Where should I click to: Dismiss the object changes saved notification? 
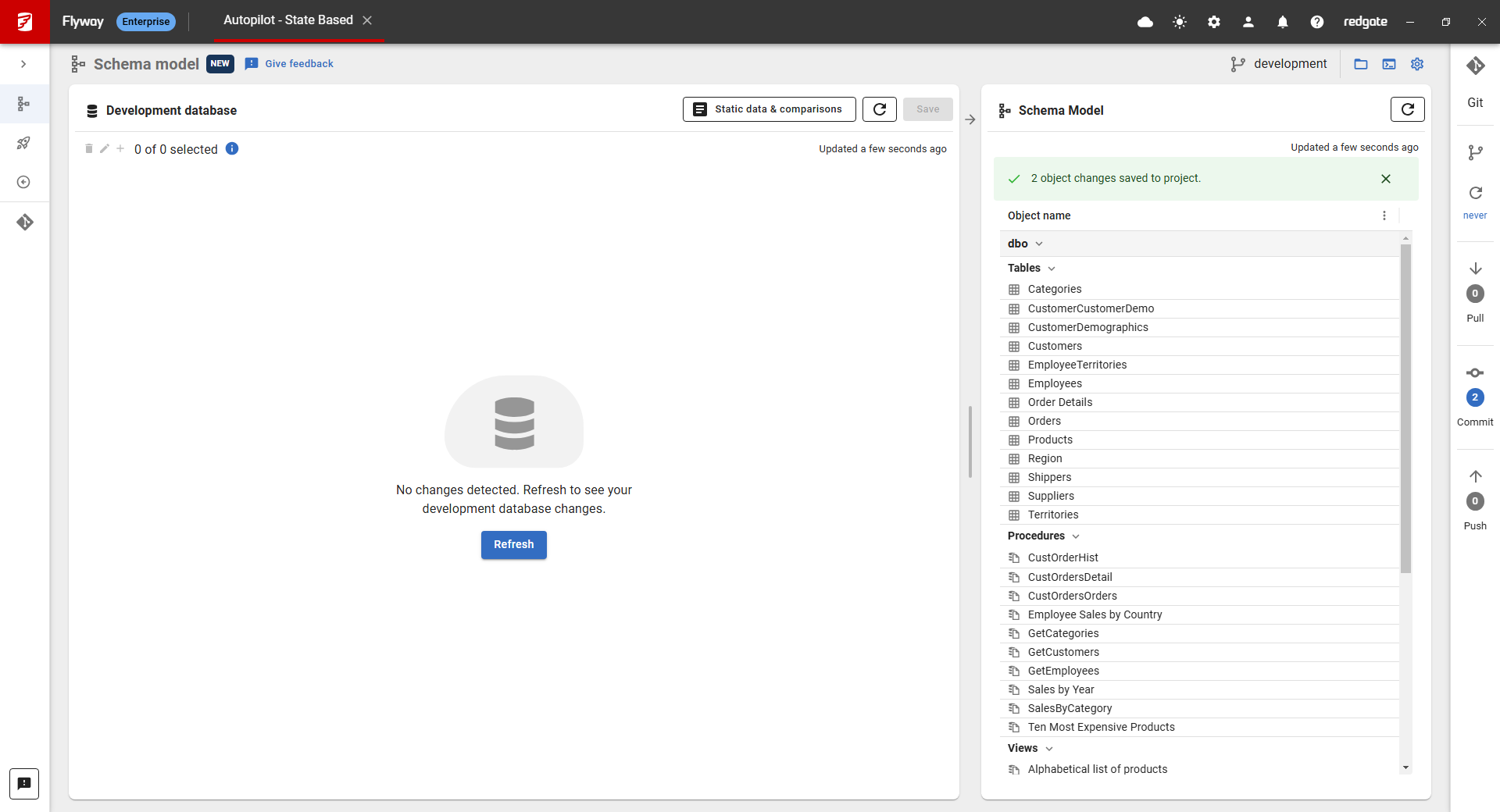(x=1386, y=179)
